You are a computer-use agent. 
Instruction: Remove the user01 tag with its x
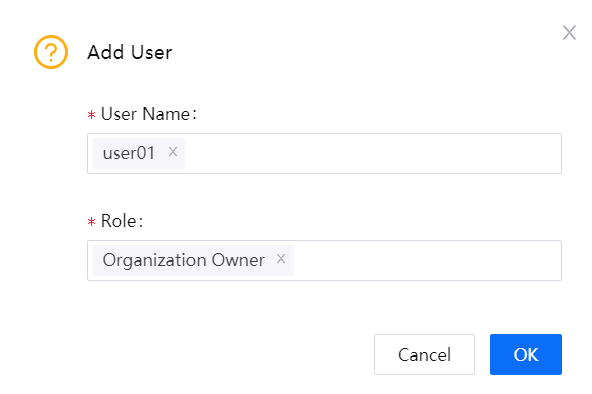[173, 152]
